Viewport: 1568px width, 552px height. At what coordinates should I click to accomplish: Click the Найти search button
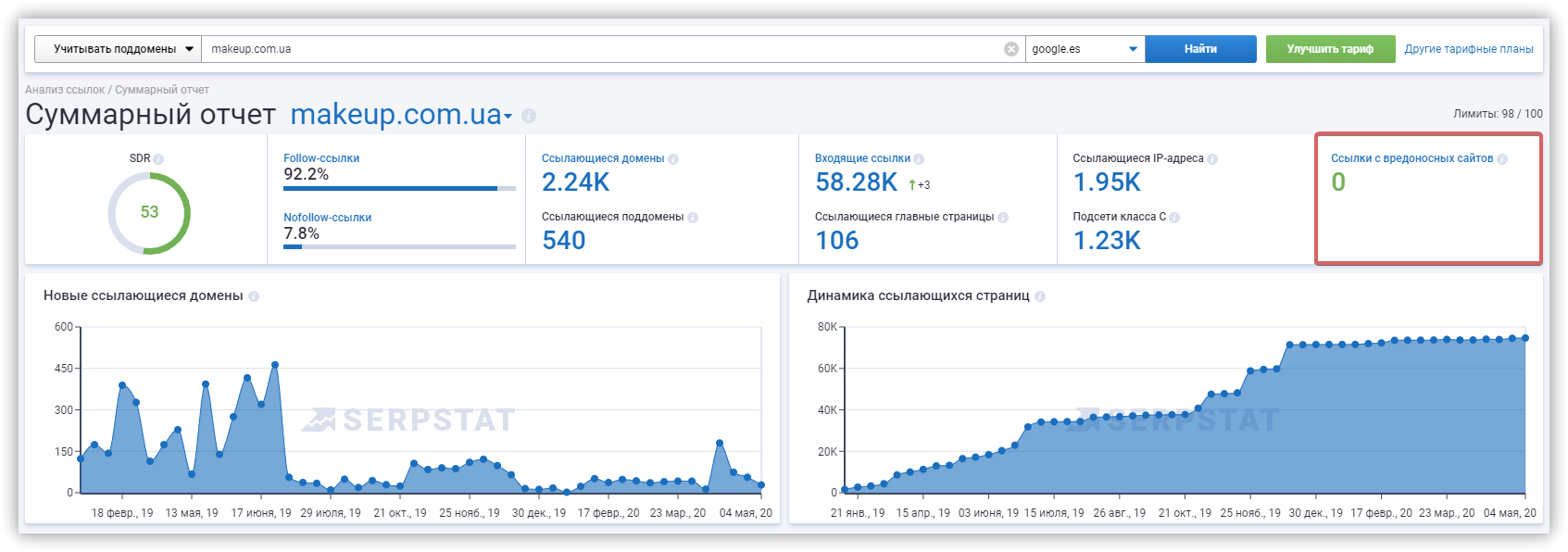[x=1200, y=49]
